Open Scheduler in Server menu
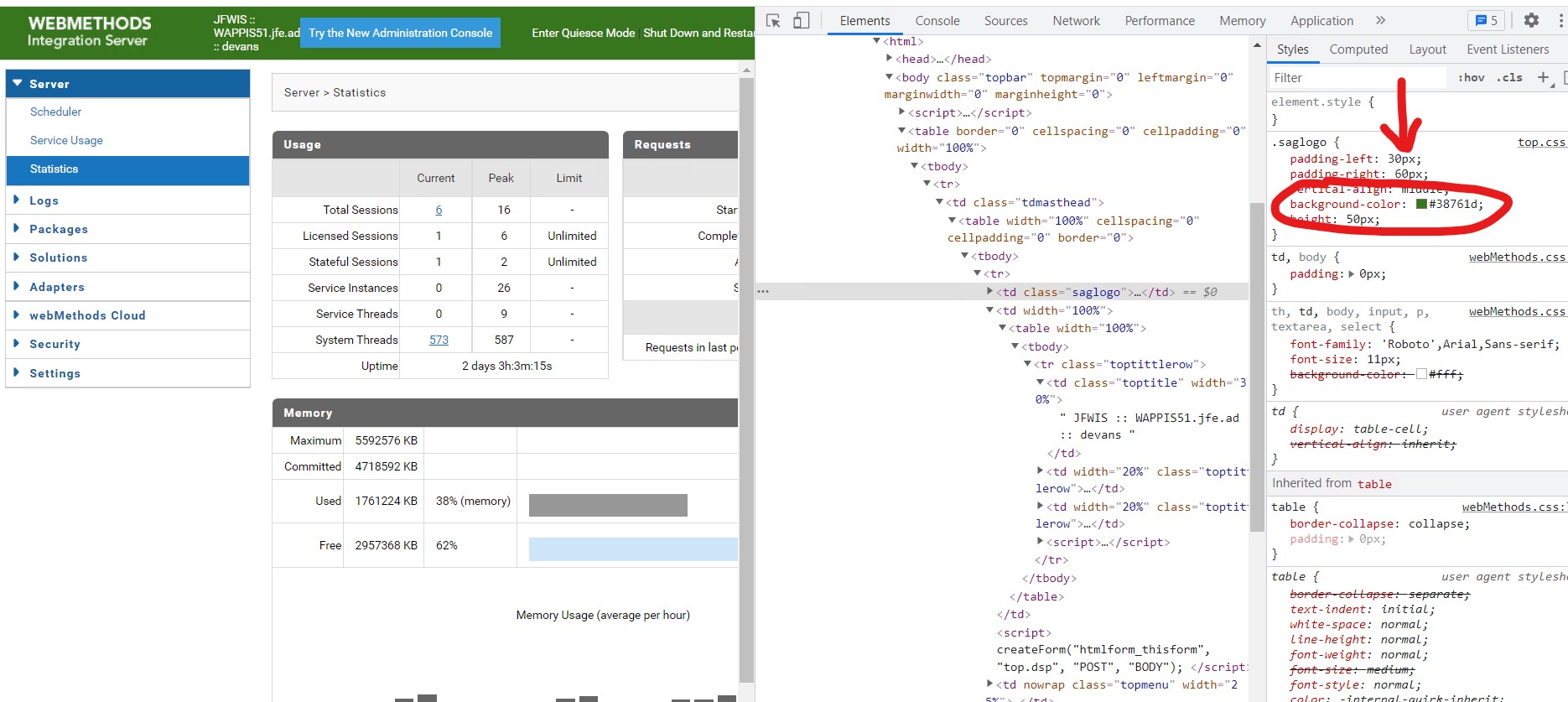The height and width of the screenshot is (702, 1568). (55, 112)
